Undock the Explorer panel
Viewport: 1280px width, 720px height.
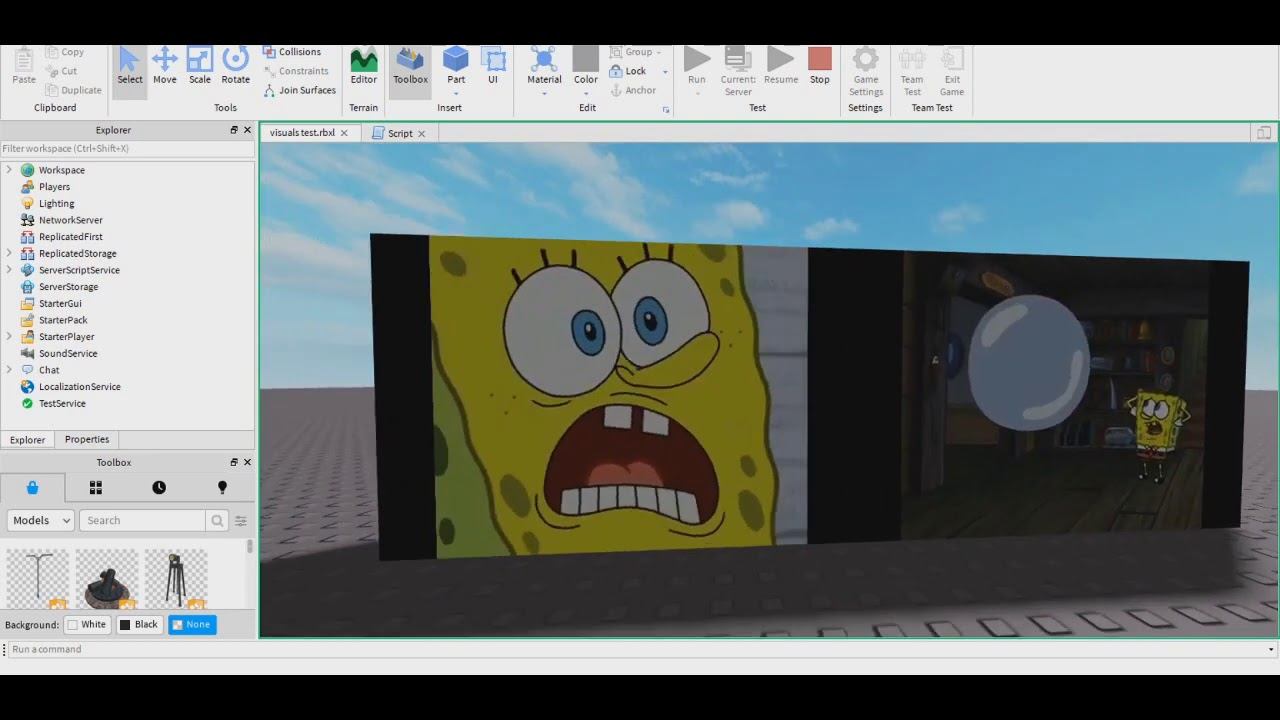pyautogui.click(x=234, y=130)
